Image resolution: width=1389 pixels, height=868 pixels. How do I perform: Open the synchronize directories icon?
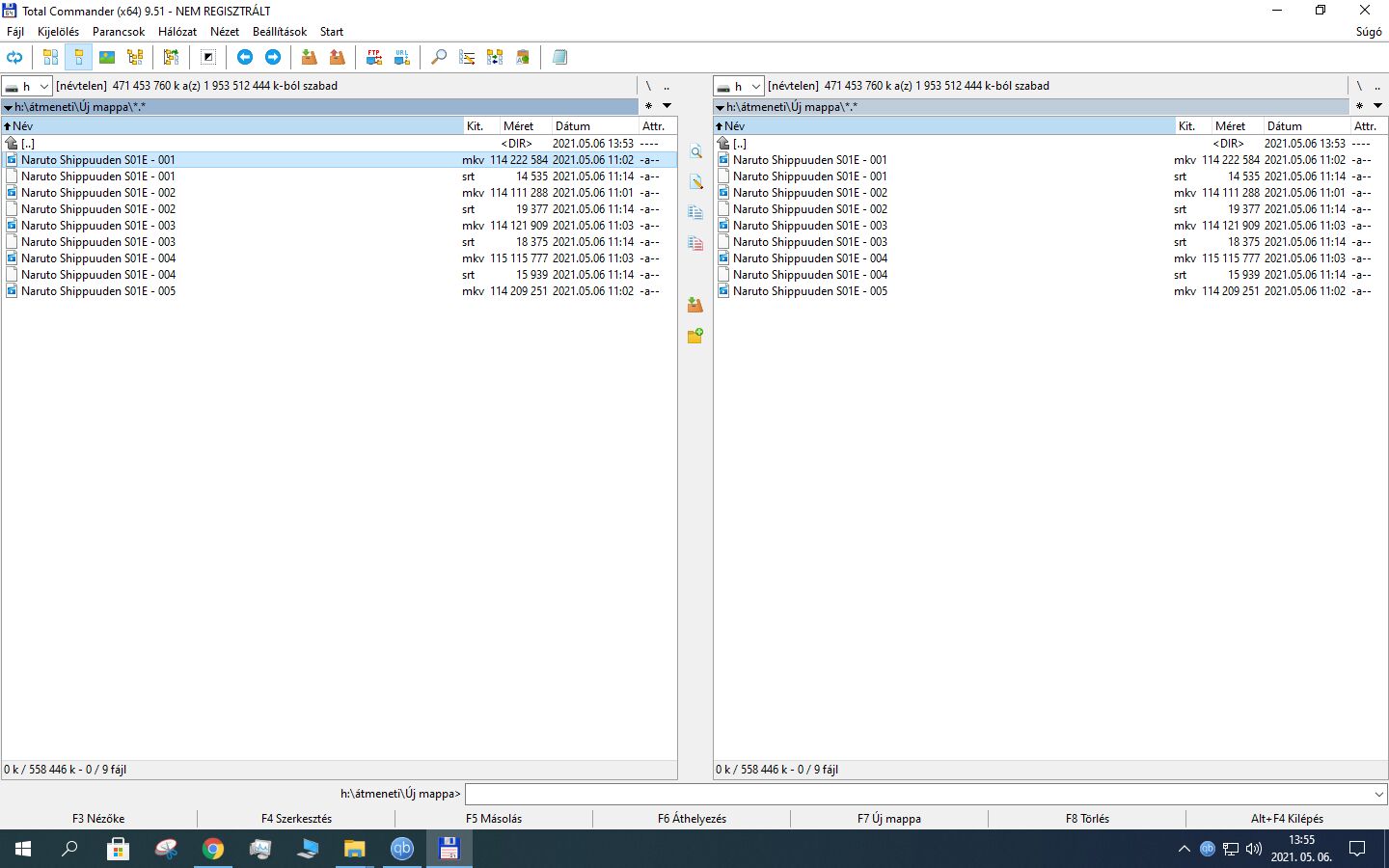[495, 58]
